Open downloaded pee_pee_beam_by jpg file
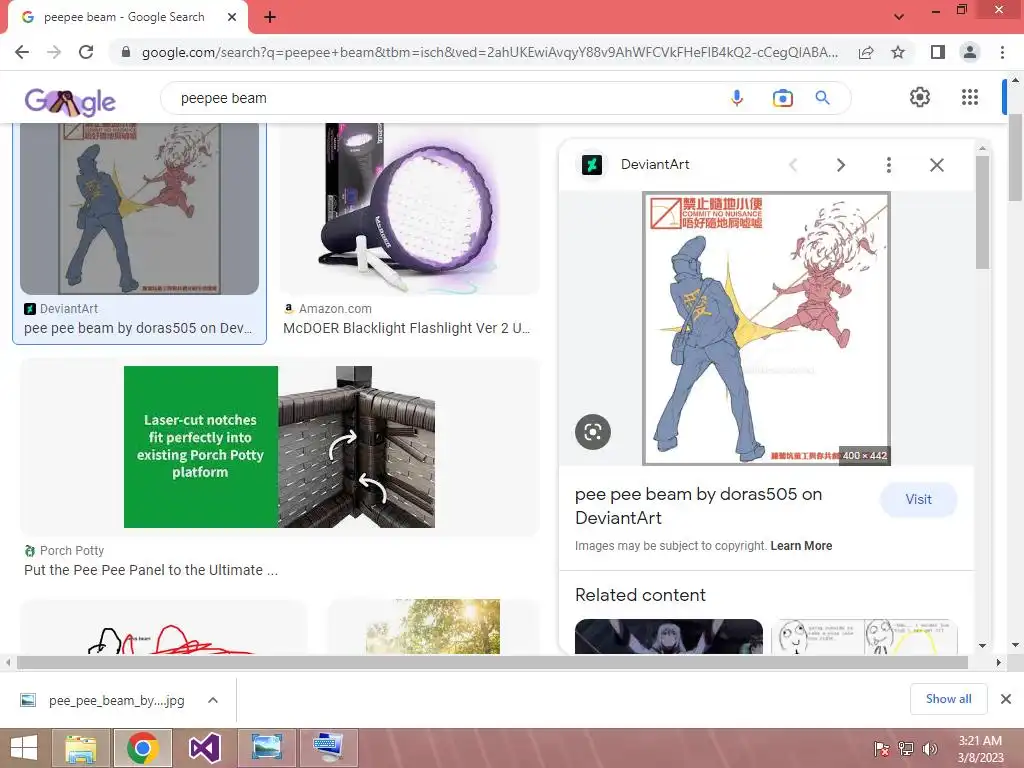 pos(116,701)
